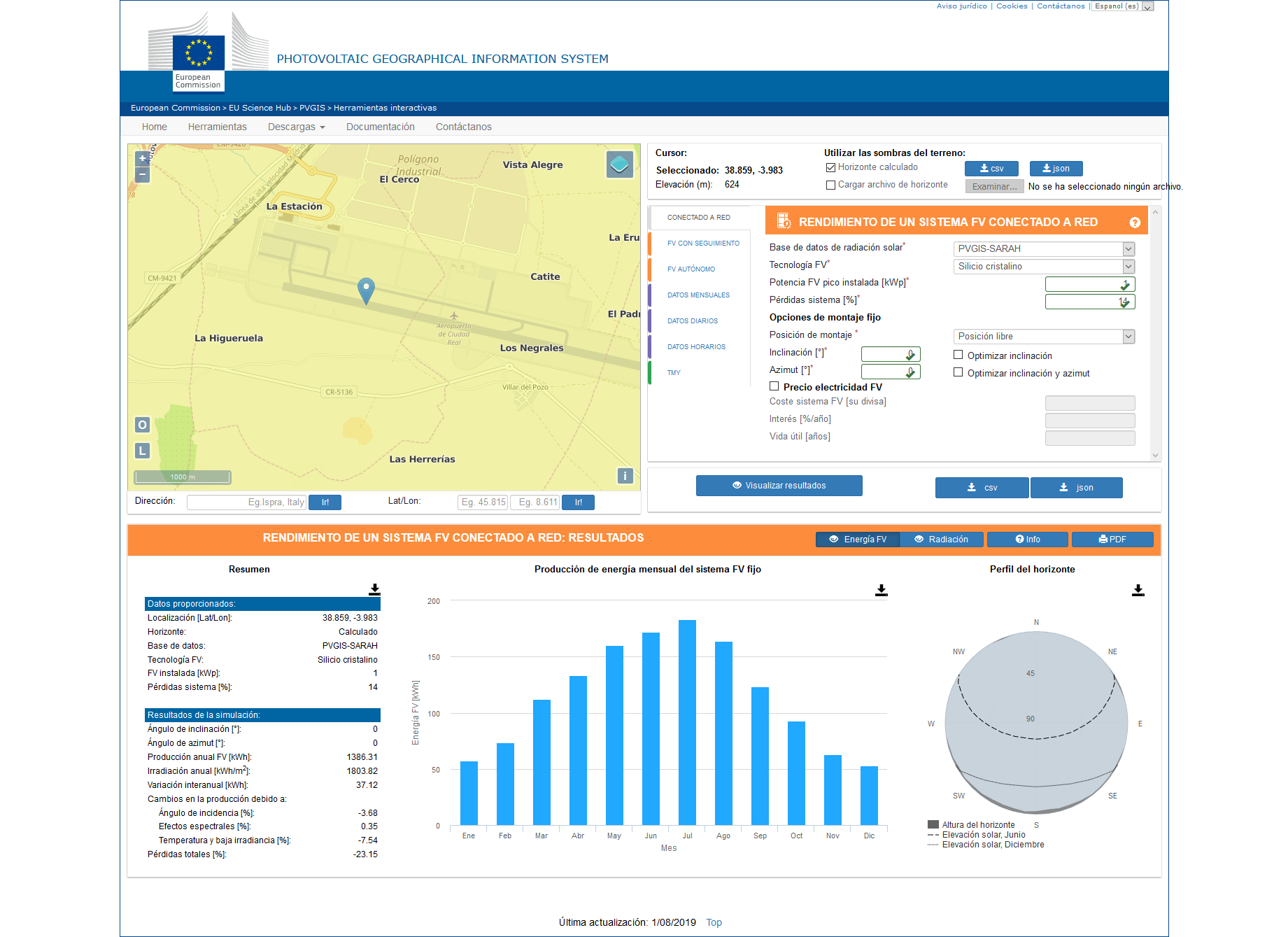
Task: Enable Optimizar inclinación y azimut
Action: [958, 372]
